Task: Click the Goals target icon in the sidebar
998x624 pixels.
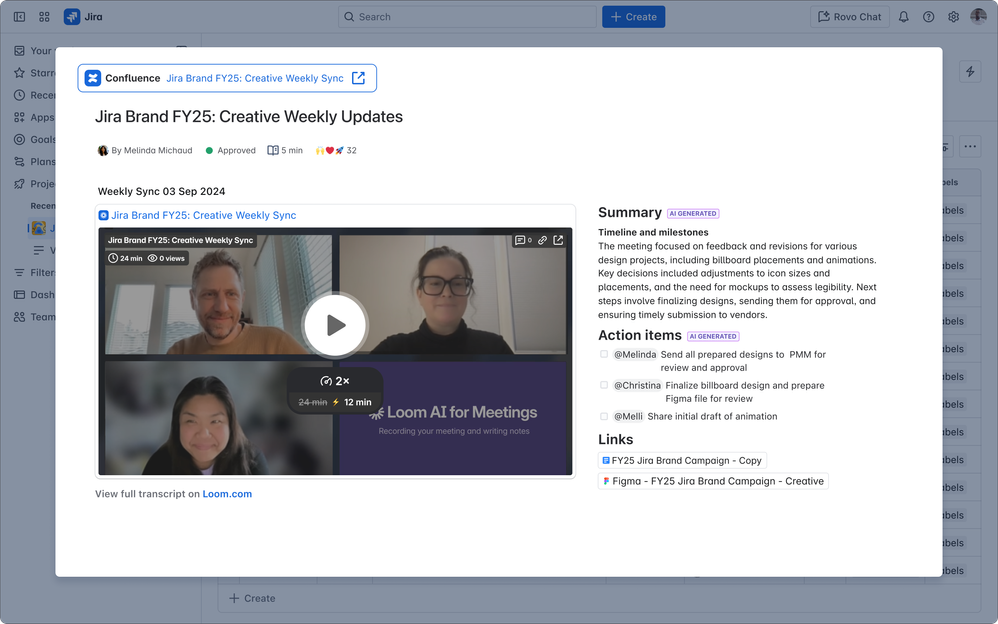Action: 20,139
